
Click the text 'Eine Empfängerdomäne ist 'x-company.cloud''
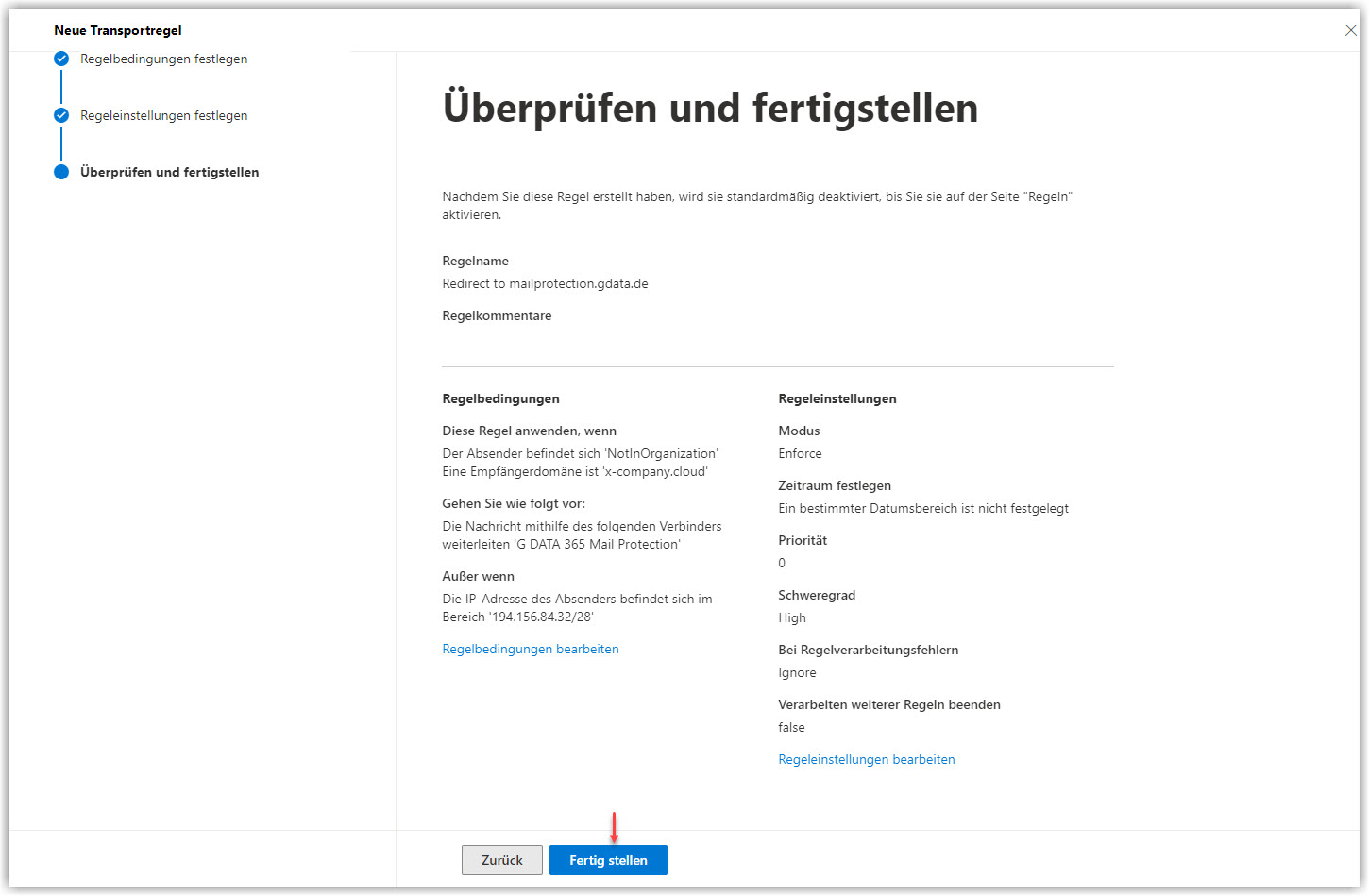point(575,471)
